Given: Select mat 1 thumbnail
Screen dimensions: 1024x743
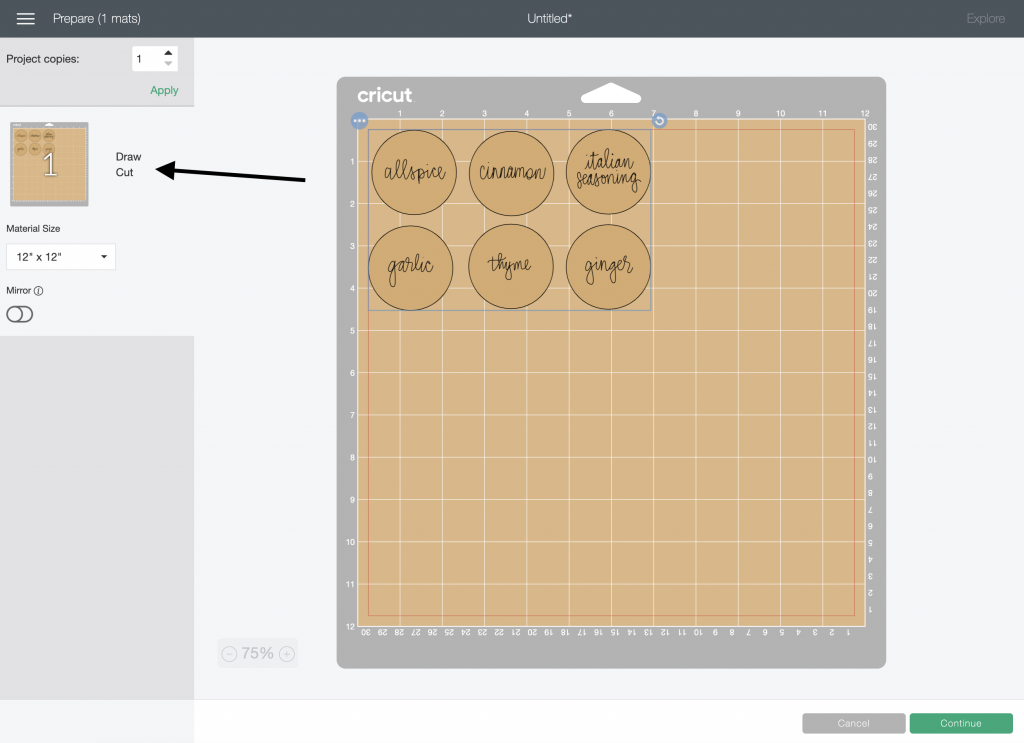Looking at the screenshot, I should point(49,164).
